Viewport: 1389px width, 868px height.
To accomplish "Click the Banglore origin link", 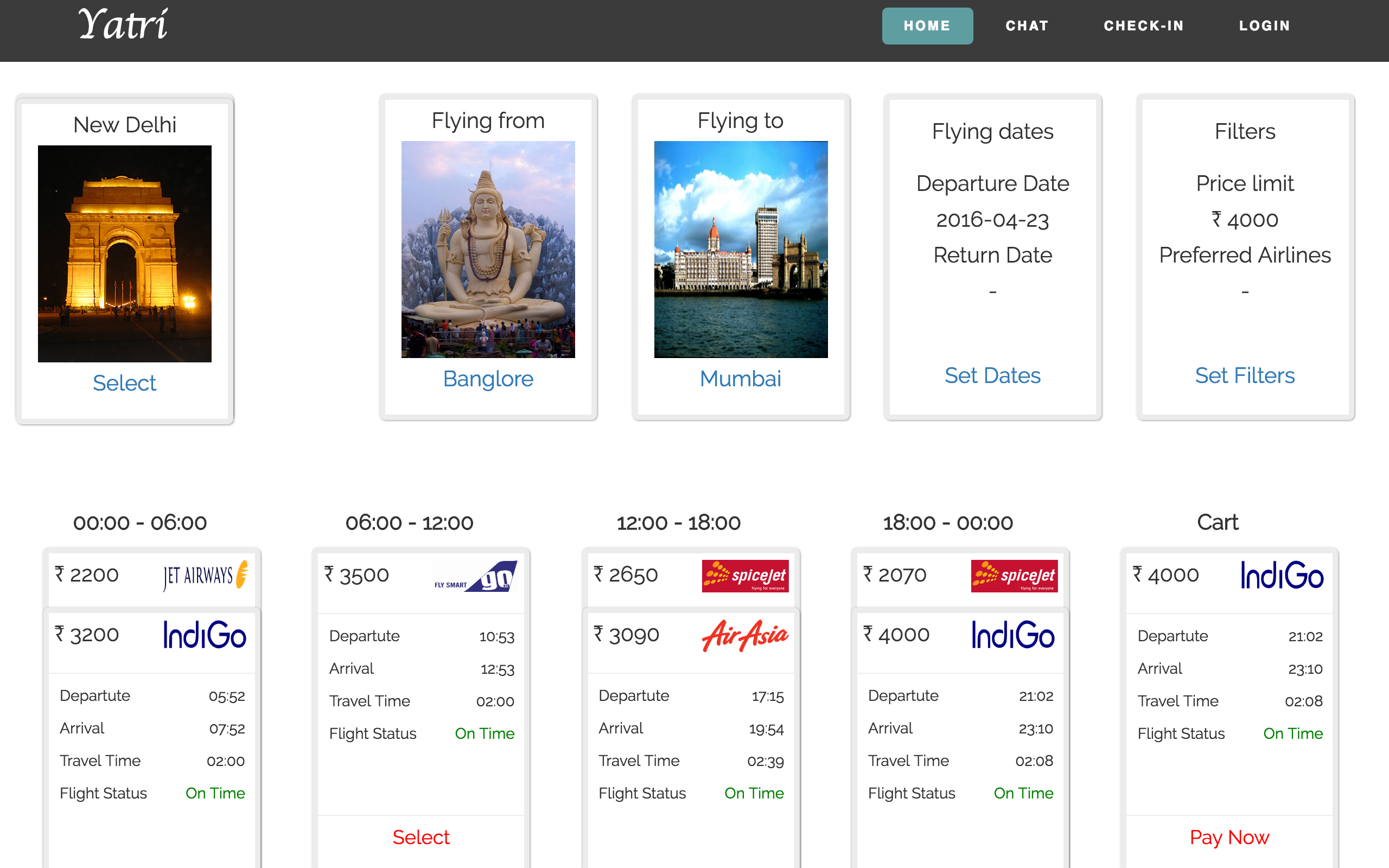I will pos(488,379).
